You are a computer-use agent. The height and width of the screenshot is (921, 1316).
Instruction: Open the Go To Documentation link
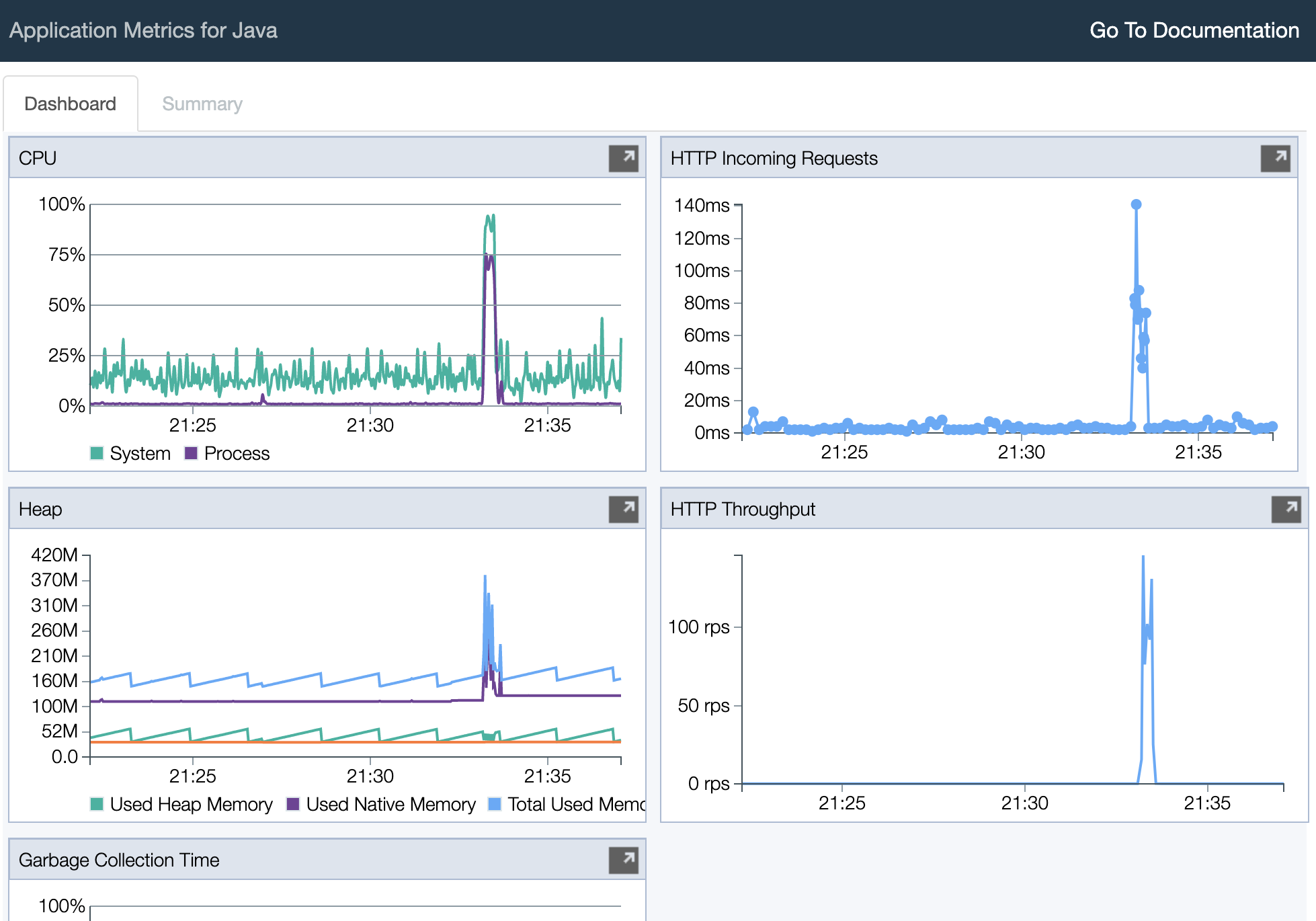coord(1194,30)
